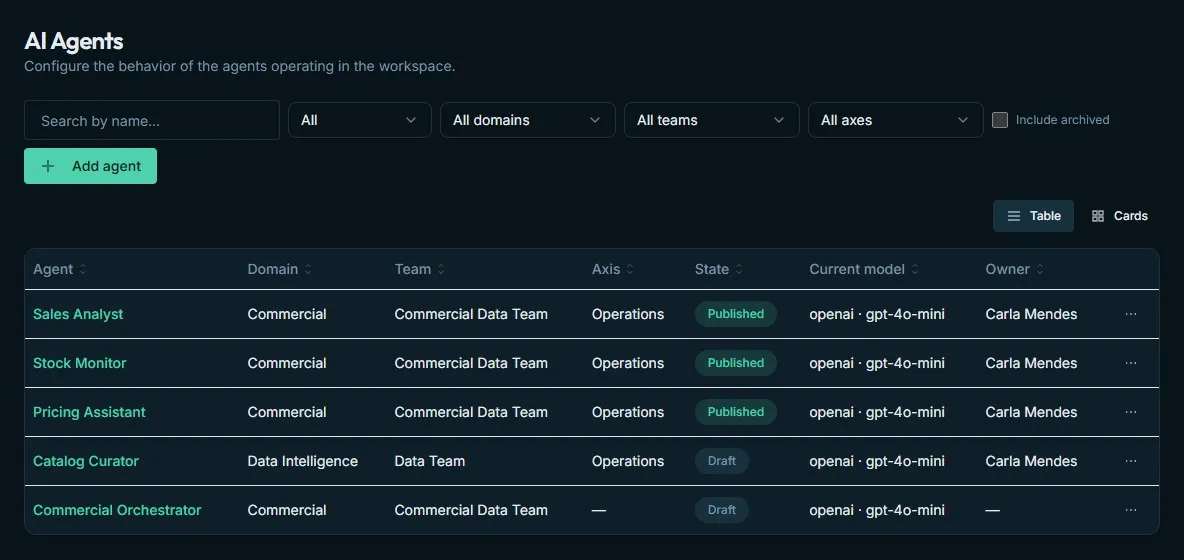
Task: Open the more options menu for Pricing Assistant
Action: point(1130,412)
